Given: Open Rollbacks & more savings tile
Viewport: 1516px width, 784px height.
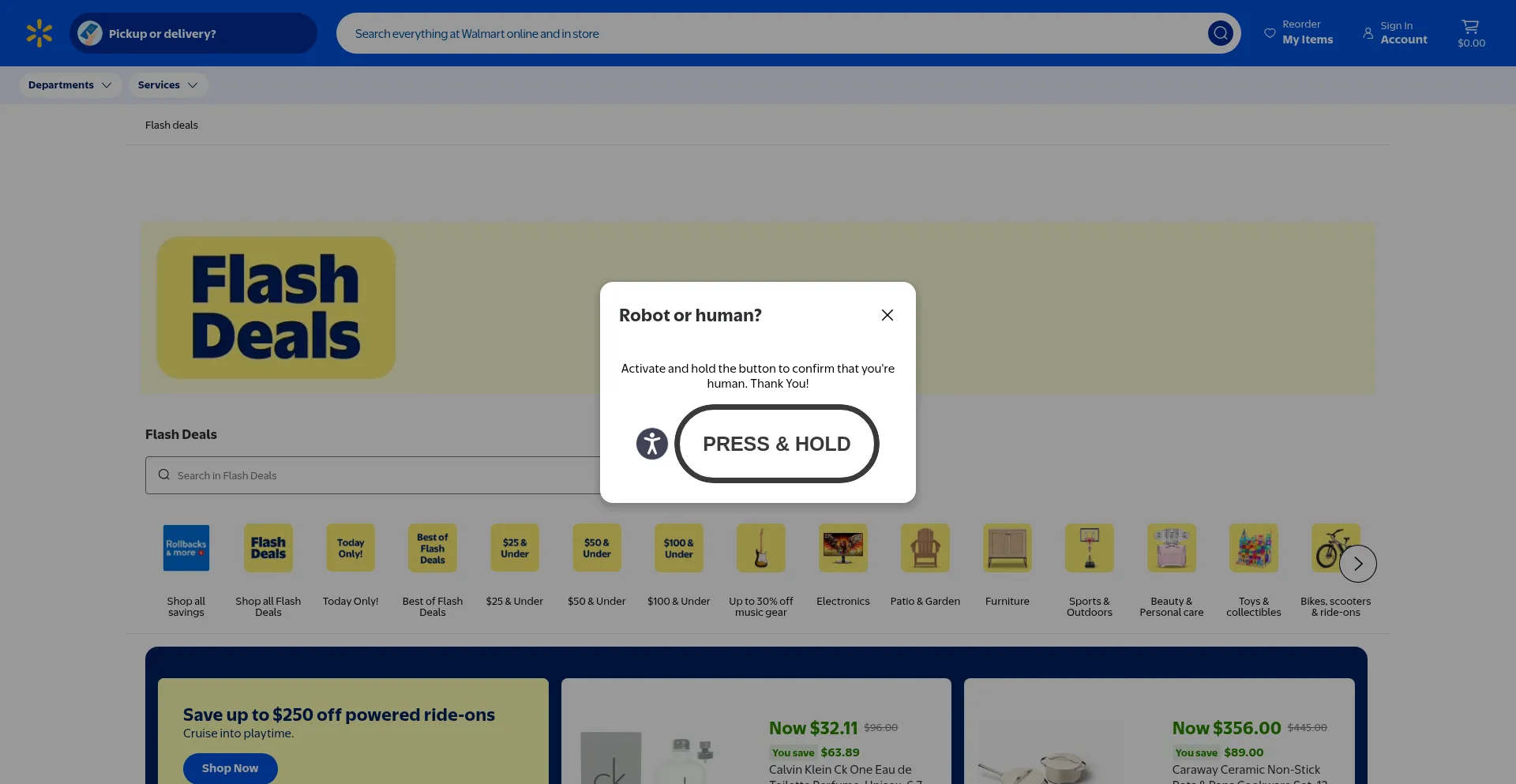Looking at the screenshot, I should [186, 571].
